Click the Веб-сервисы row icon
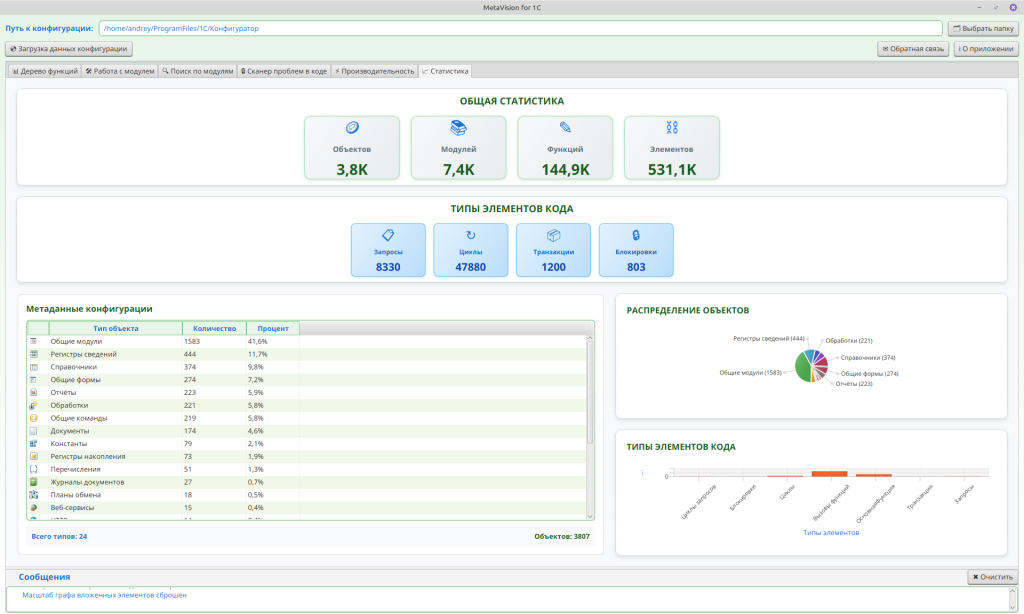The image size is (1024, 614). [33, 508]
